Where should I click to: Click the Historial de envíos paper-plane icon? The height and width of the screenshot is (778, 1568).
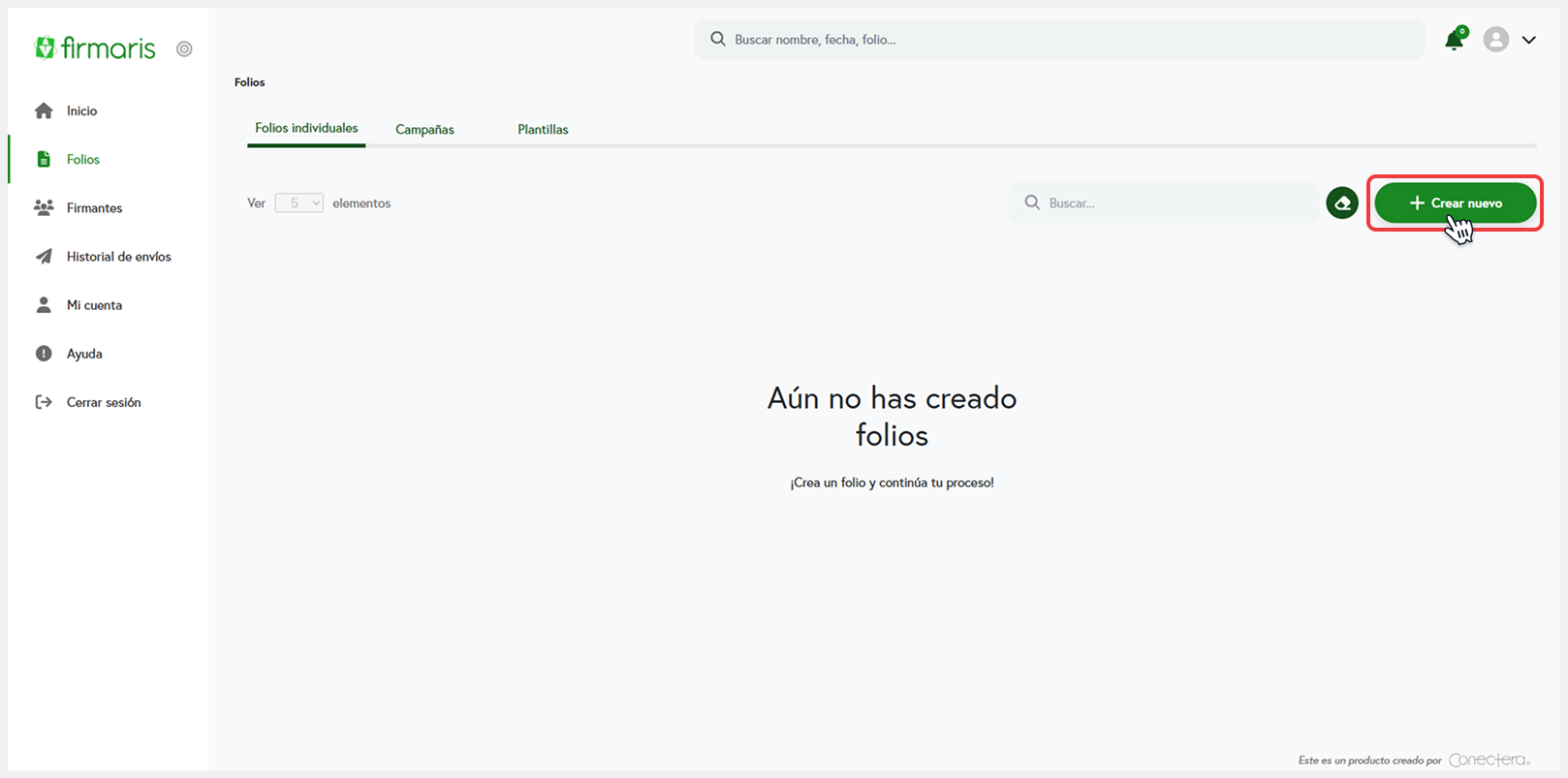point(44,257)
